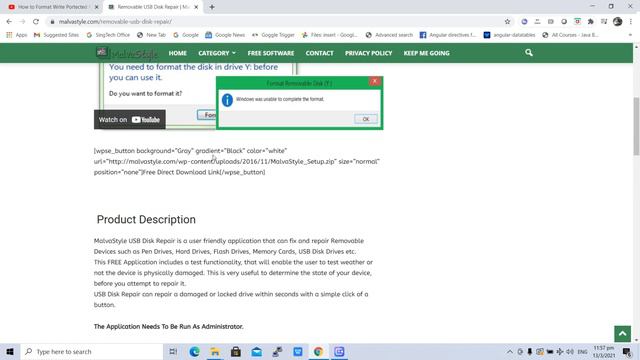Click the text 'The Application Needs To Be Run As Administrator.'
The width and height of the screenshot is (640, 360).
point(169,327)
